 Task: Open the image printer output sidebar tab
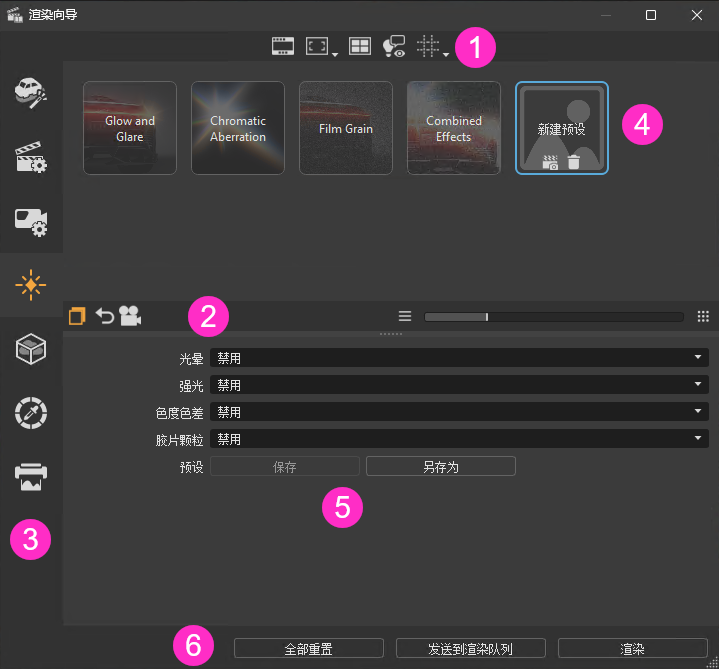click(31, 477)
